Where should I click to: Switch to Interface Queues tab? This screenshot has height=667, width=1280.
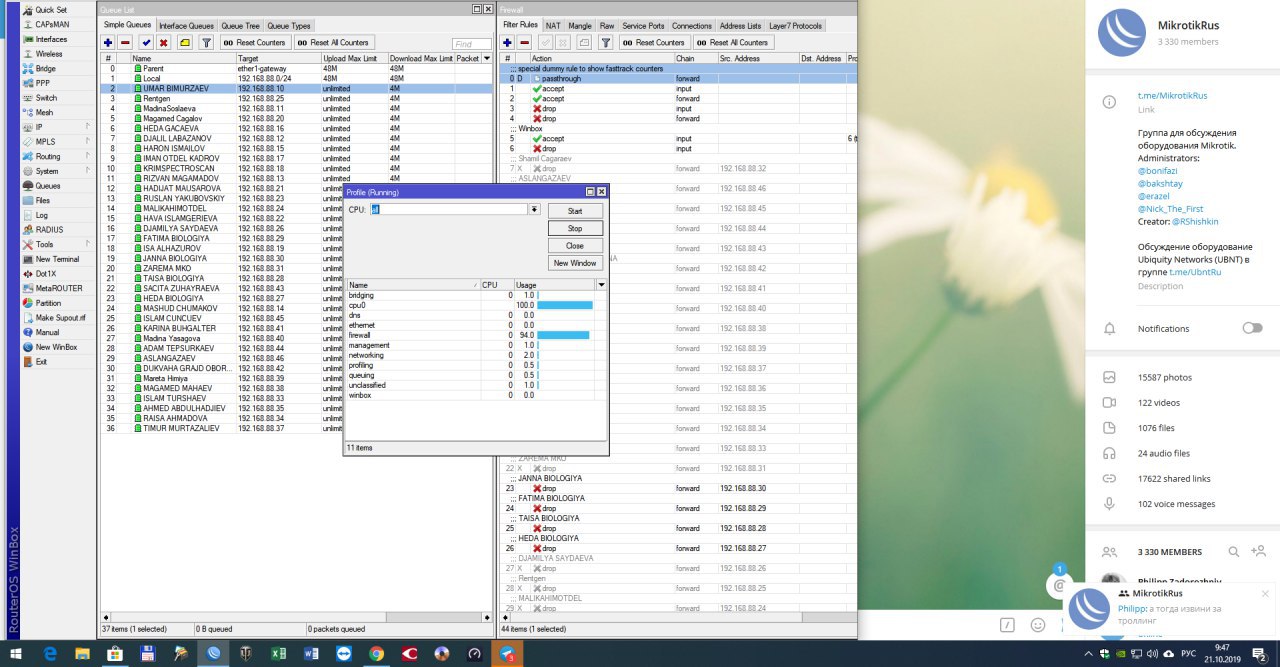tap(186, 26)
